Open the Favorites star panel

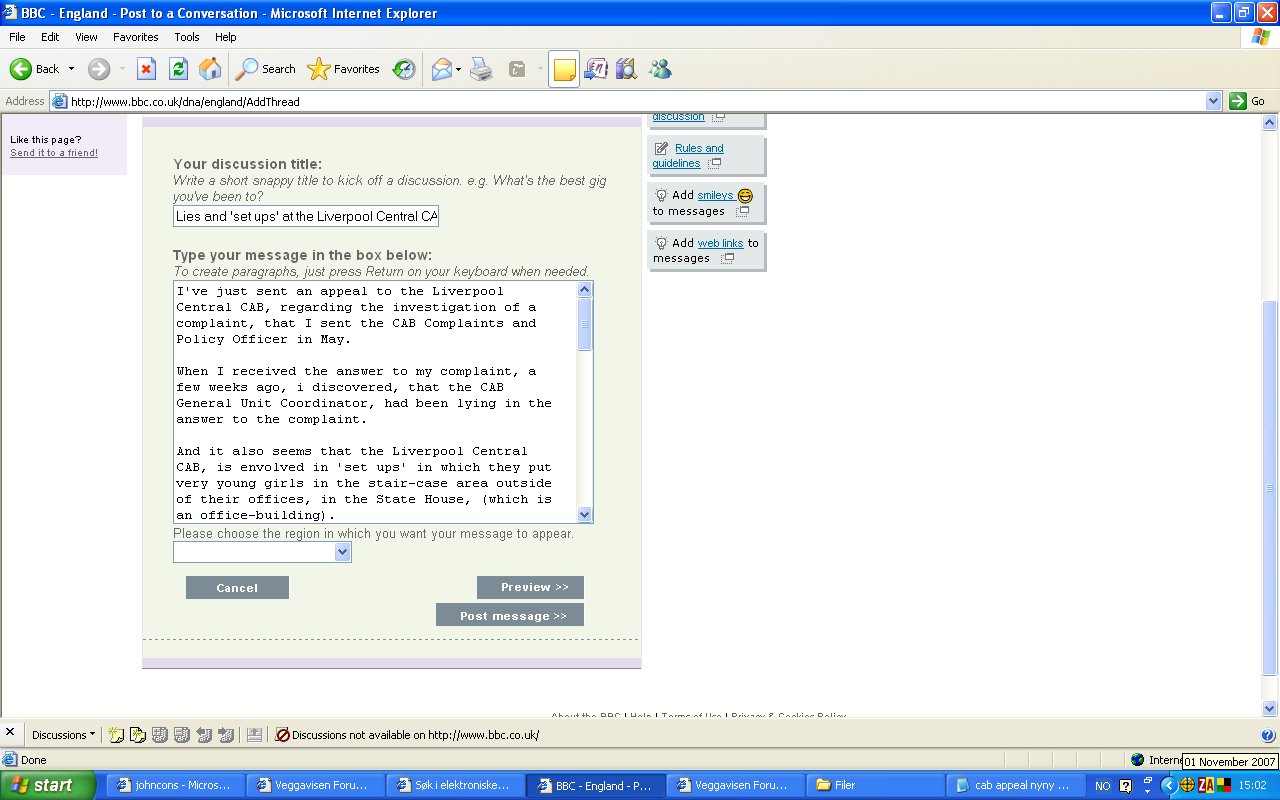(x=344, y=69)
